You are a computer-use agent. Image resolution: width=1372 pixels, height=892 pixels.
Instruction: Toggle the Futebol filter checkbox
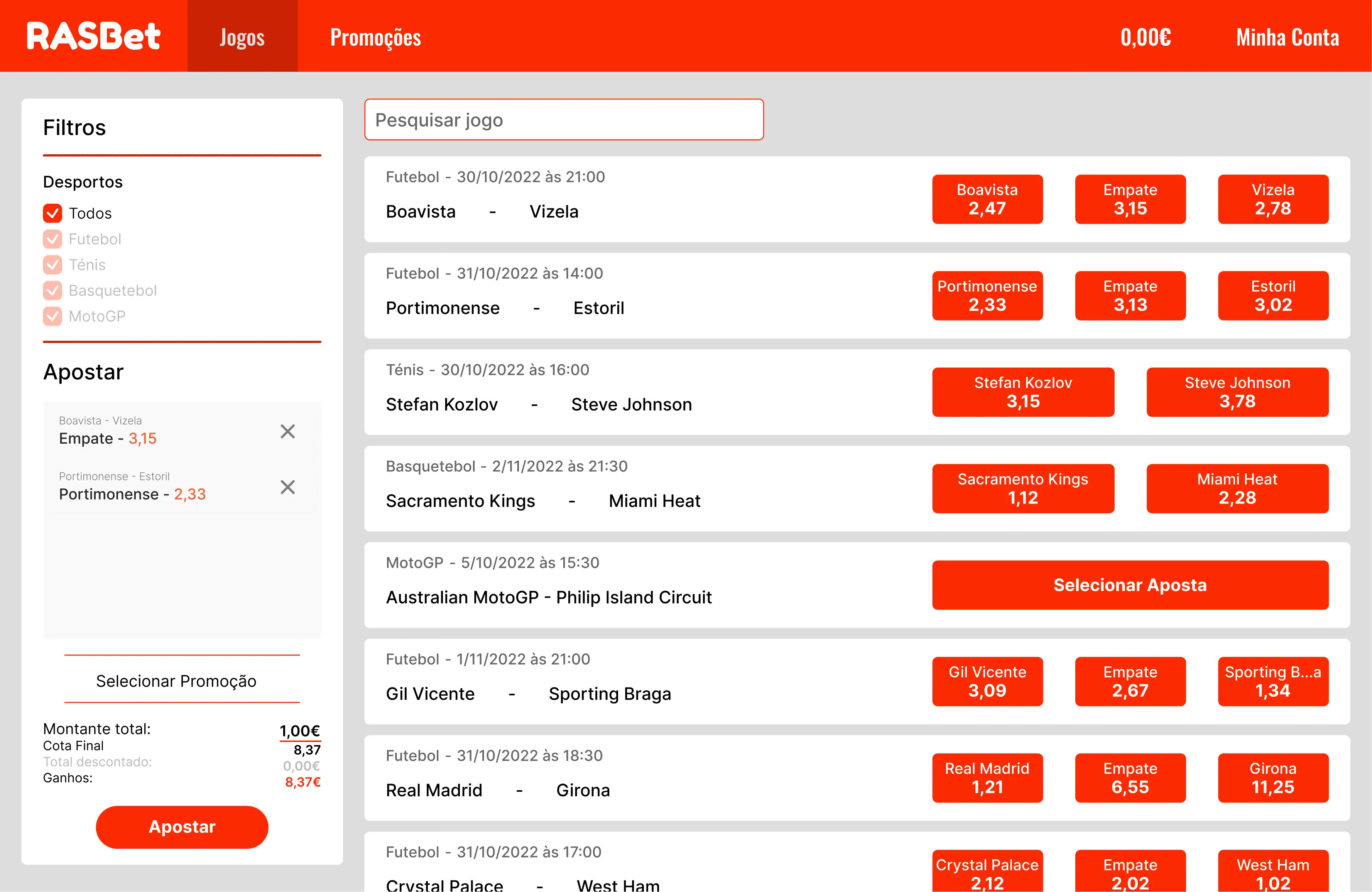pyautogui.click(x=52, y=239)
